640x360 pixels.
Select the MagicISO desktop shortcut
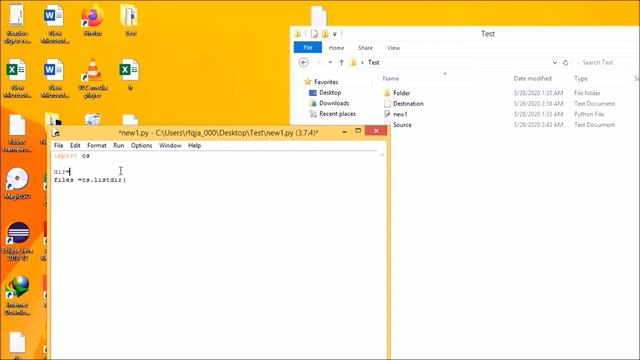[x=17, y=183]
